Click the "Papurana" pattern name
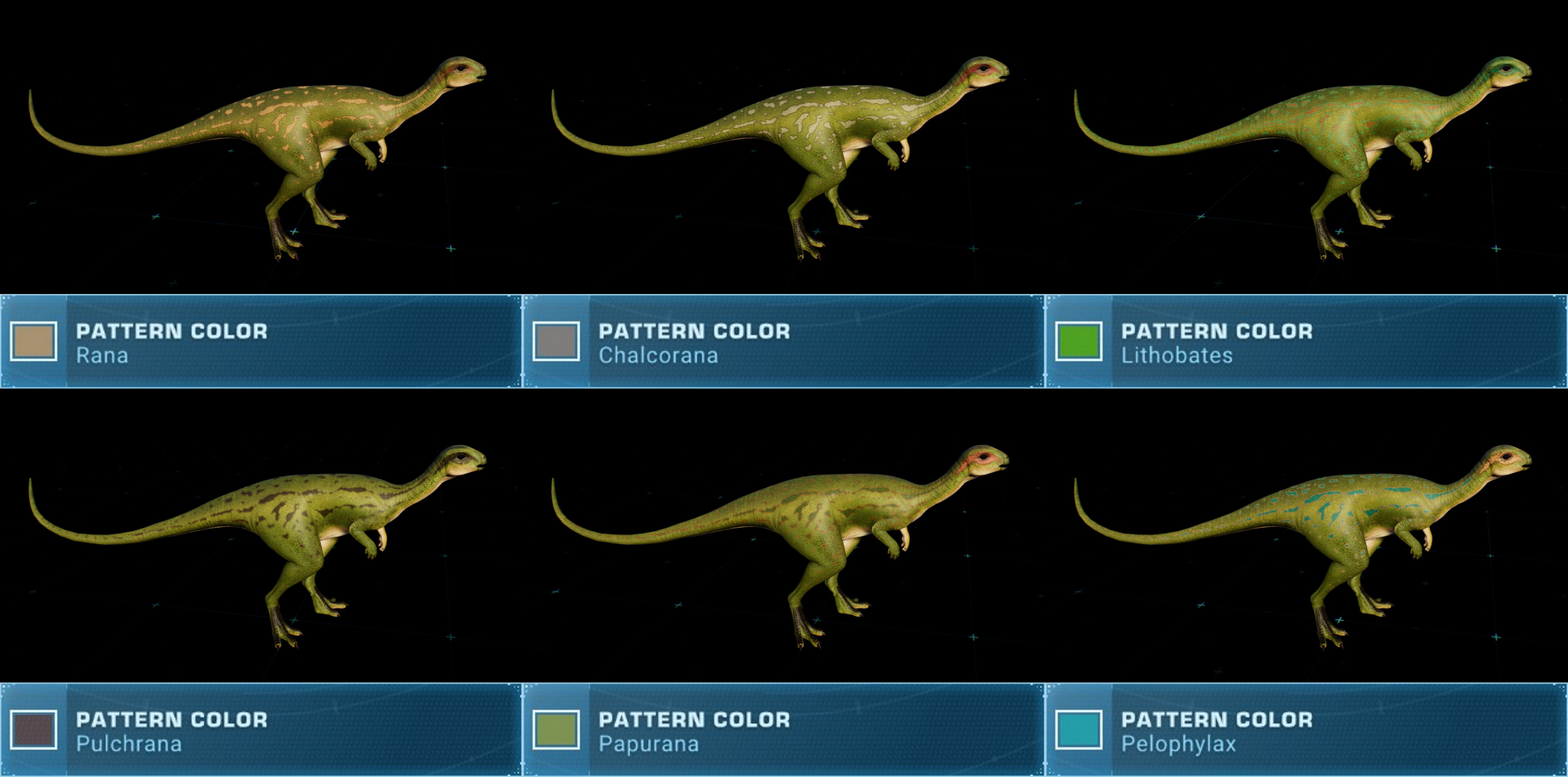This screenshot has width=1568, height=777. click(x=648, y=744)
